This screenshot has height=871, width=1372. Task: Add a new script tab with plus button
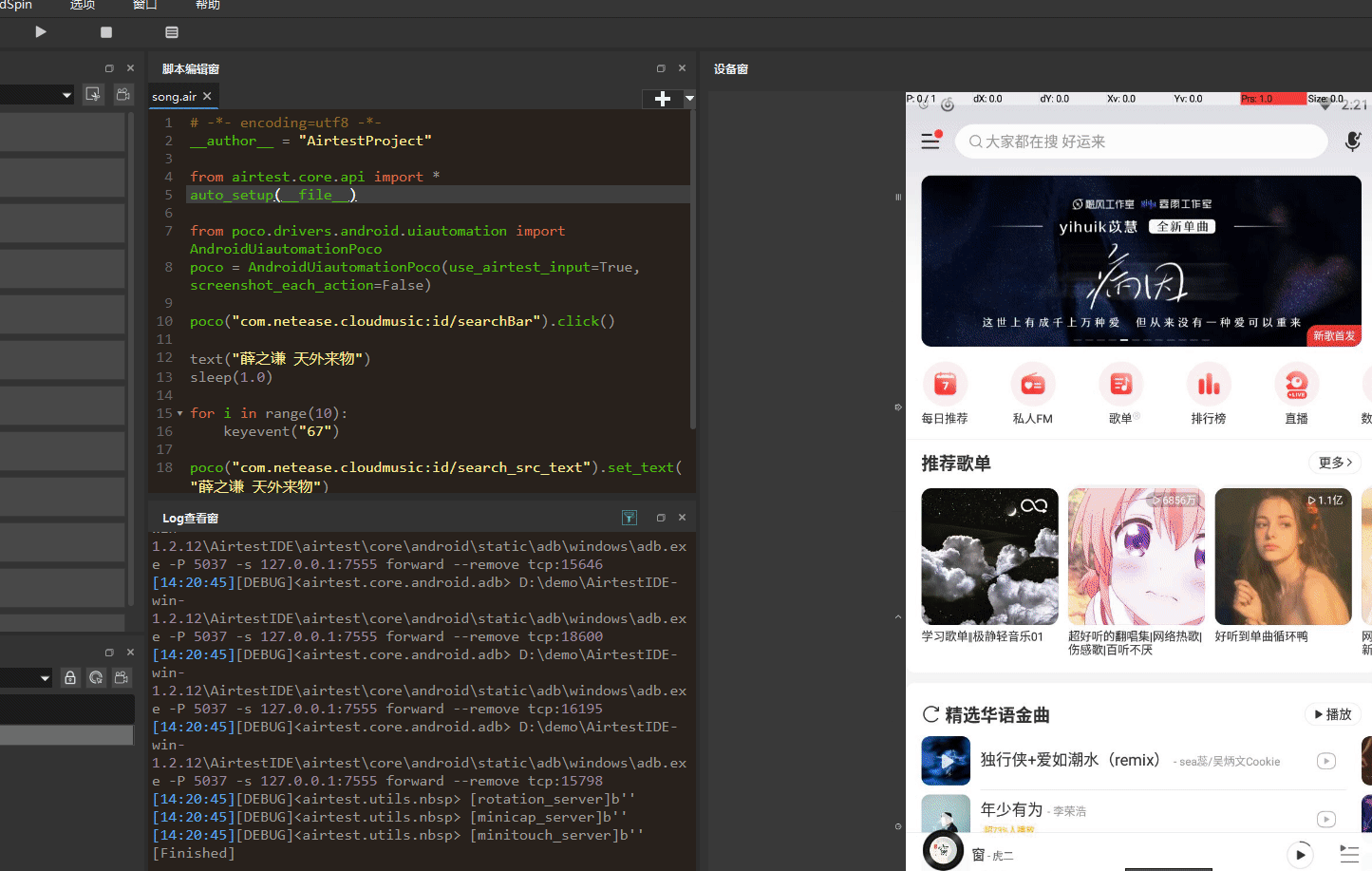tap(663, 98)
